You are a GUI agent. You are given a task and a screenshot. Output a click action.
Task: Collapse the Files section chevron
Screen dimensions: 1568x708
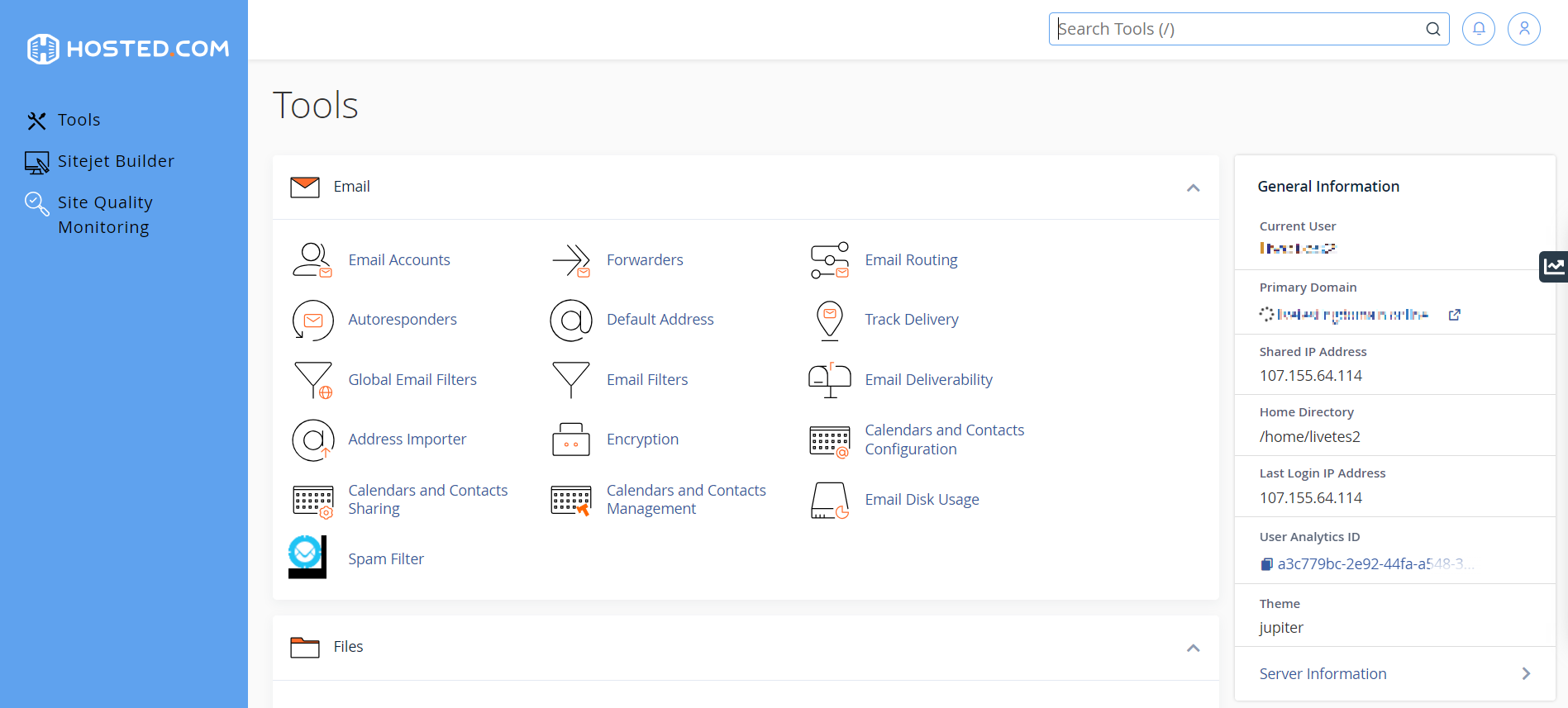1194,649
